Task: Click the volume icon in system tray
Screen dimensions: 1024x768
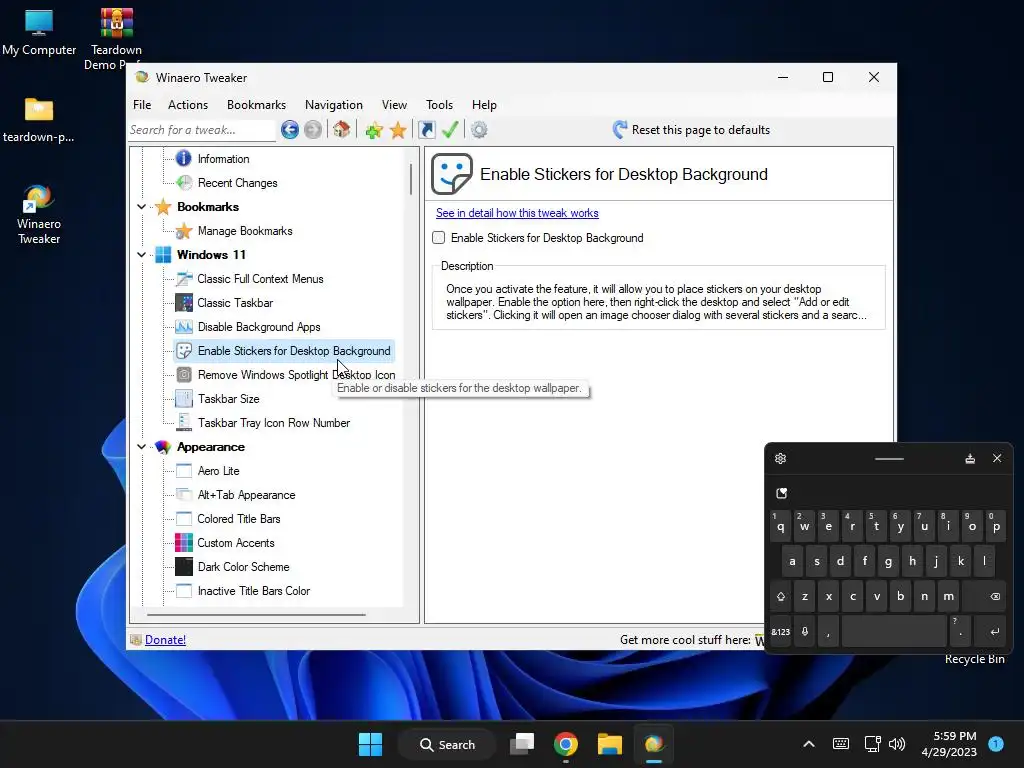Action: [x=897, y=744]
